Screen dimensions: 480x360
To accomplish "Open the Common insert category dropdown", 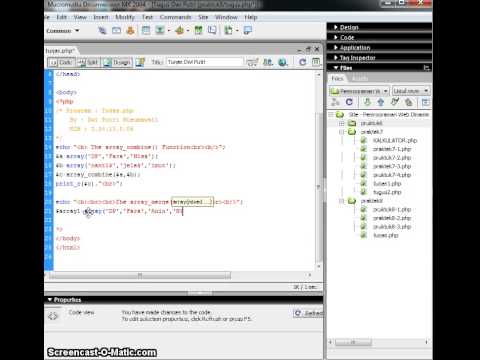I will pos(63,31).
